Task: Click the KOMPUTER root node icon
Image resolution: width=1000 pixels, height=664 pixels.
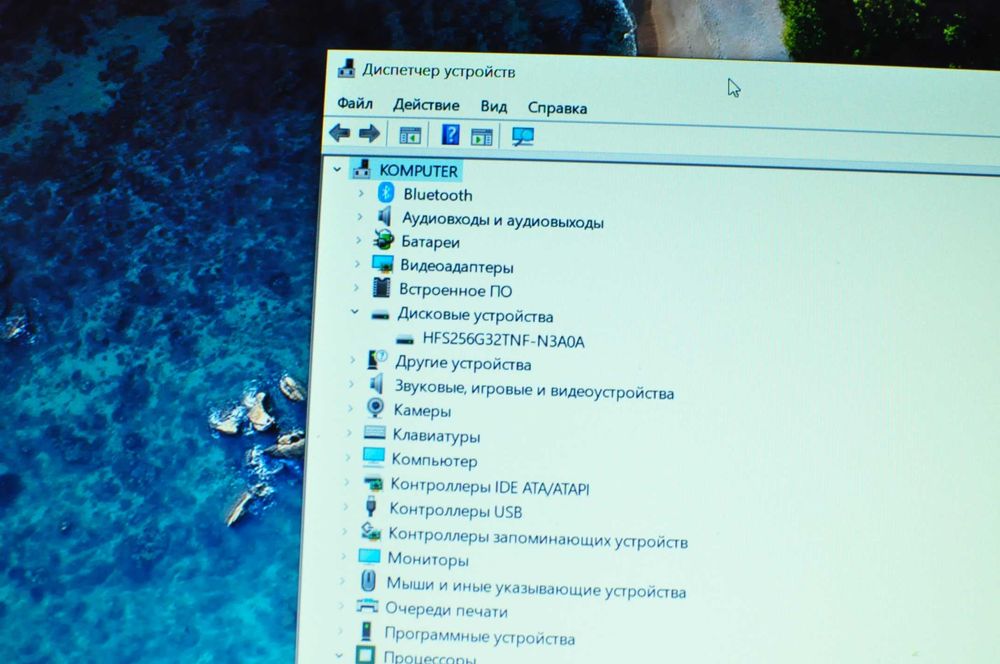Action: pyautogui.click(x=362, y=169)
